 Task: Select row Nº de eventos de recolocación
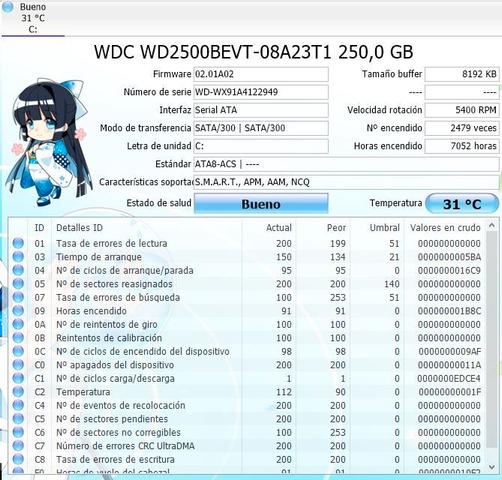[x=247, y=405]
